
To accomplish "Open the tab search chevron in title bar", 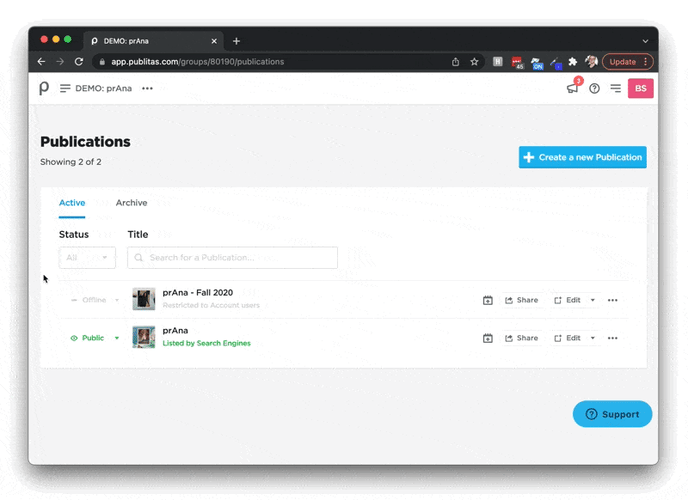I will pyautogui.click(x=645, y=41).
